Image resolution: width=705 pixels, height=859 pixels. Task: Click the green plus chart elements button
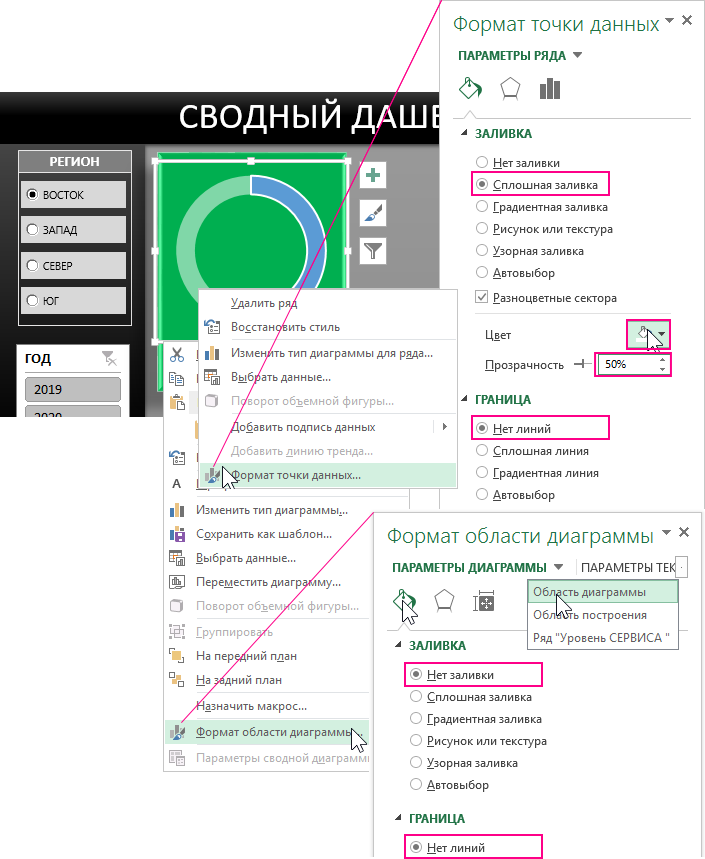[x=373, y=175]
